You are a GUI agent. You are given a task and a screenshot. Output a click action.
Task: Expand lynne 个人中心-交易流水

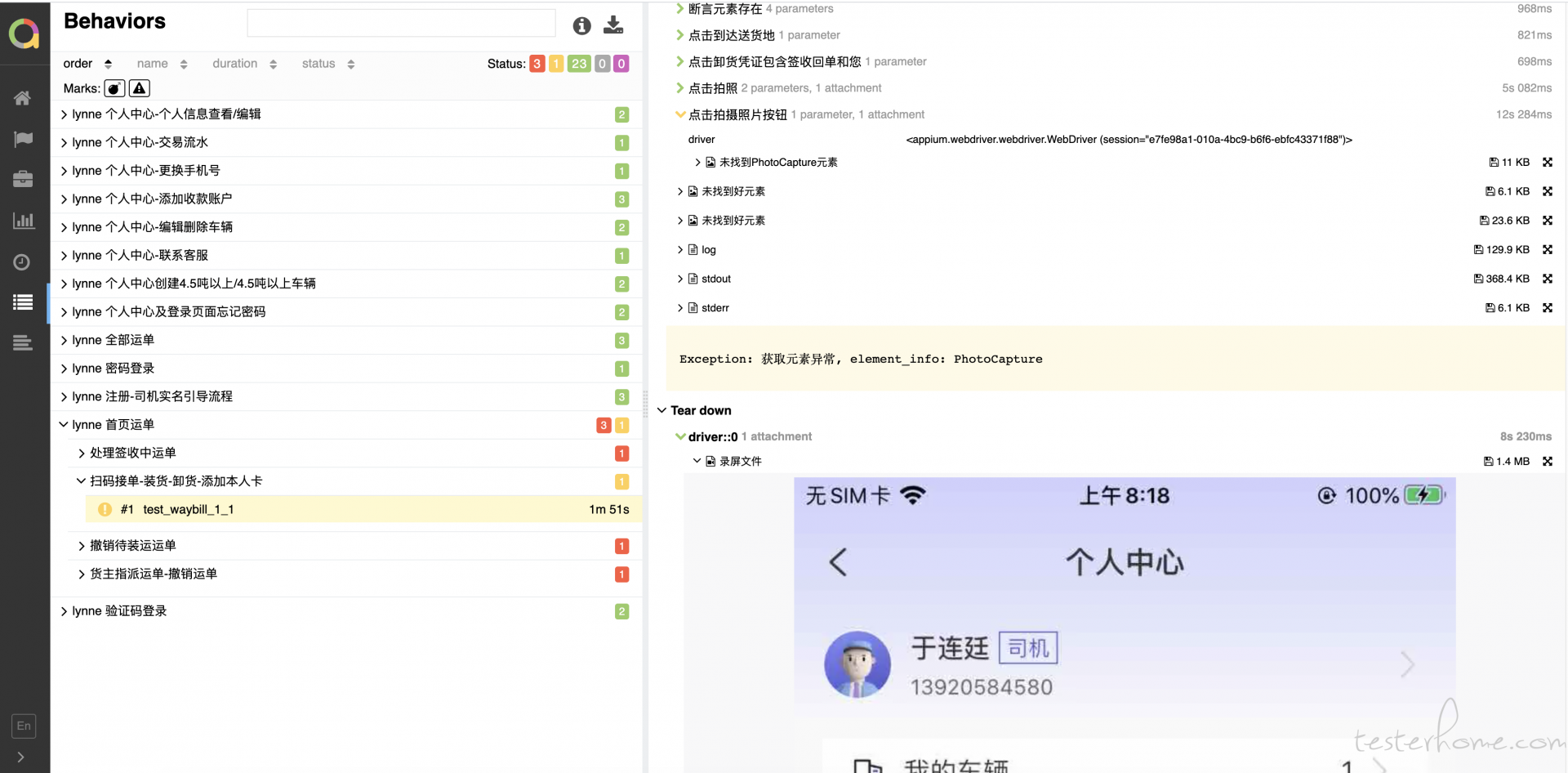pyautogui.click(x=346, y=143)
